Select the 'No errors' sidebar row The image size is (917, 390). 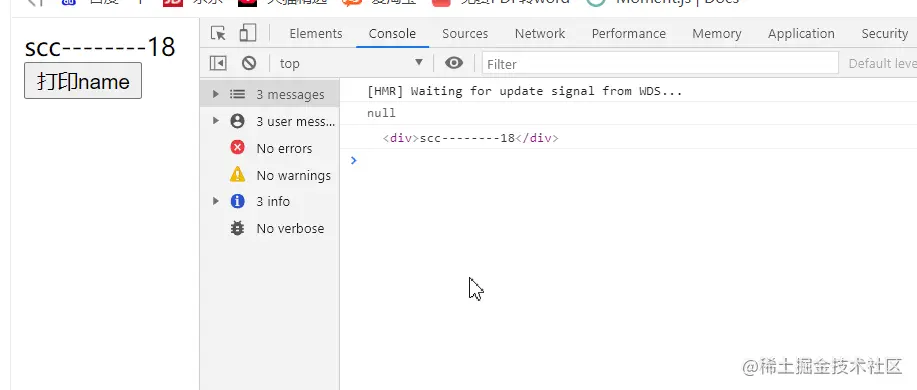(270, 148)
